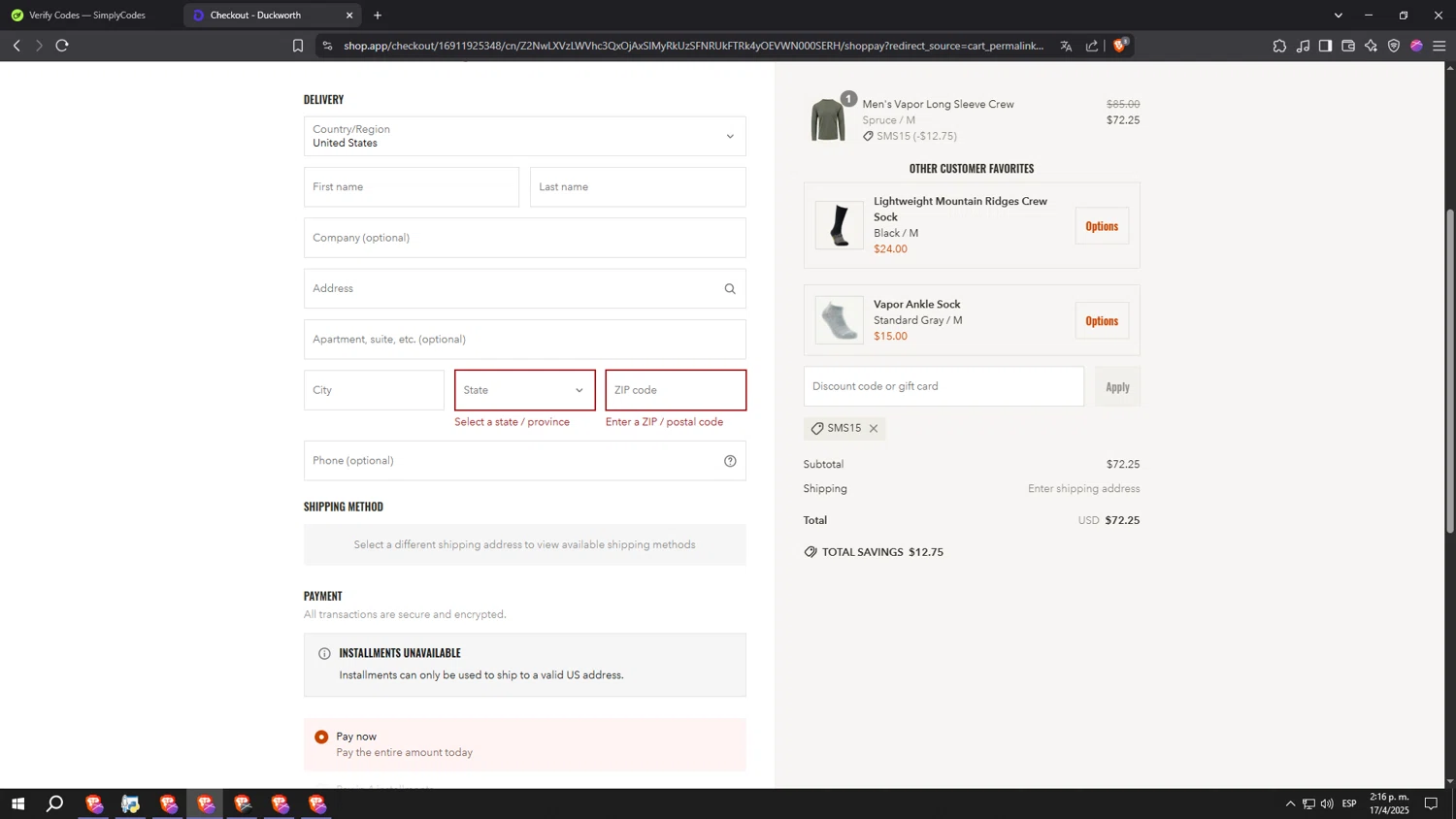1456x819 pixels.
Task: Open a new browser tab
Action: tap(378, 16)
